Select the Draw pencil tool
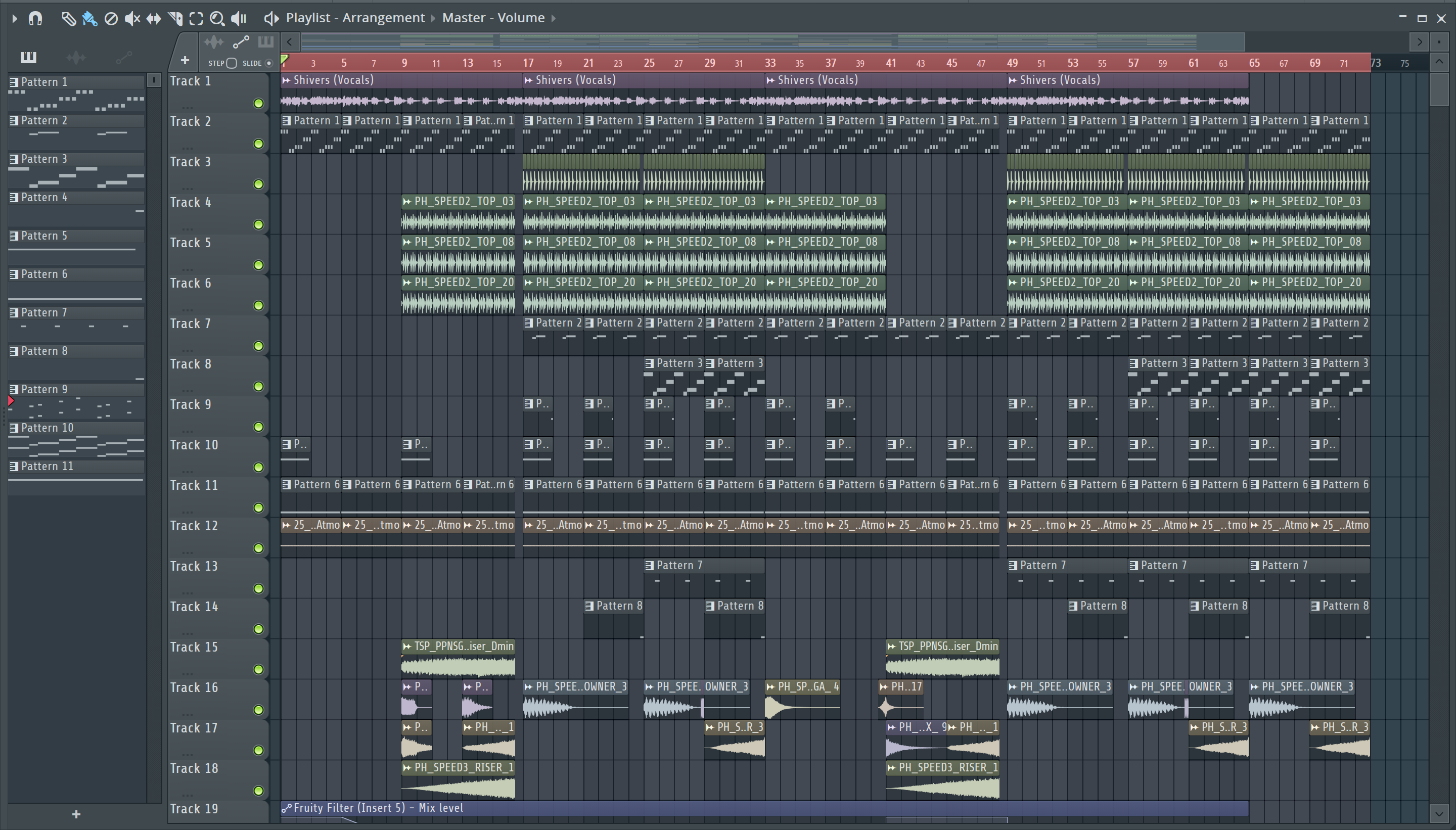This screenshot has width=1456, height=830. click(68, 18)
